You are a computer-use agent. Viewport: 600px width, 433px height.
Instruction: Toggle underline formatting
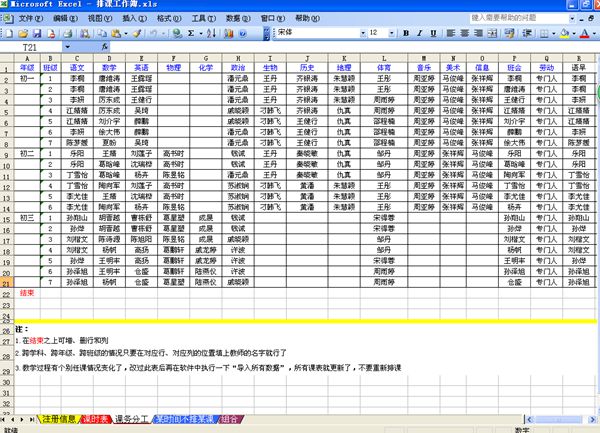pyautogui.click(x=433, y=33)
